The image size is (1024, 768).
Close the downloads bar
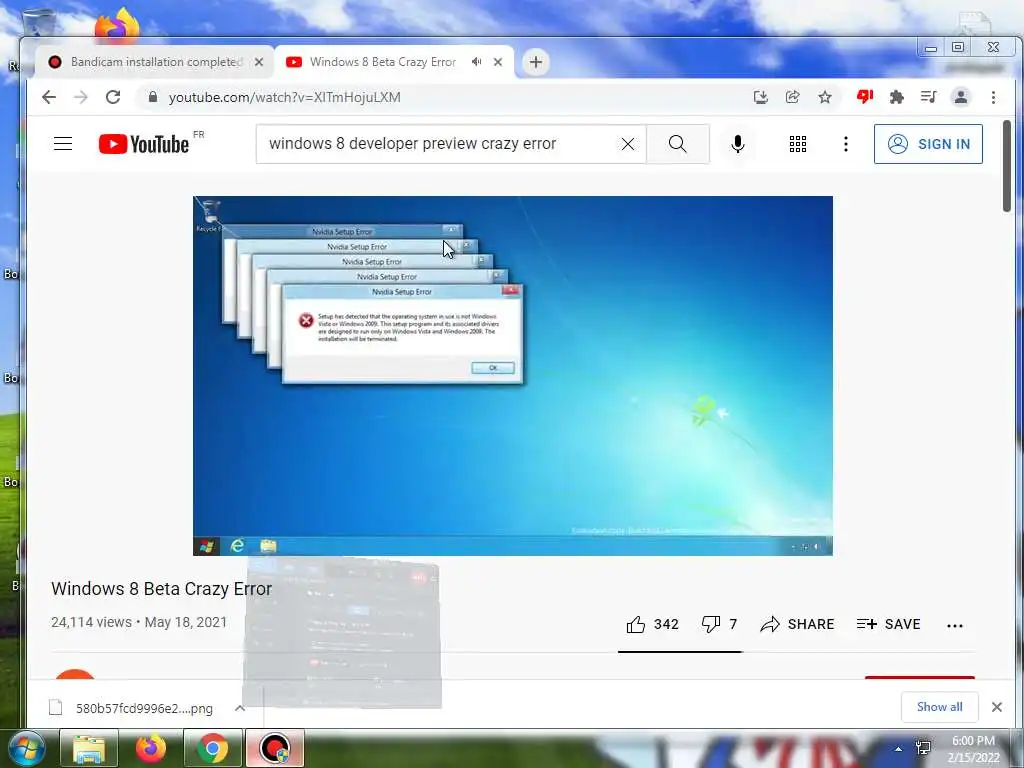(x=997, y=707)
